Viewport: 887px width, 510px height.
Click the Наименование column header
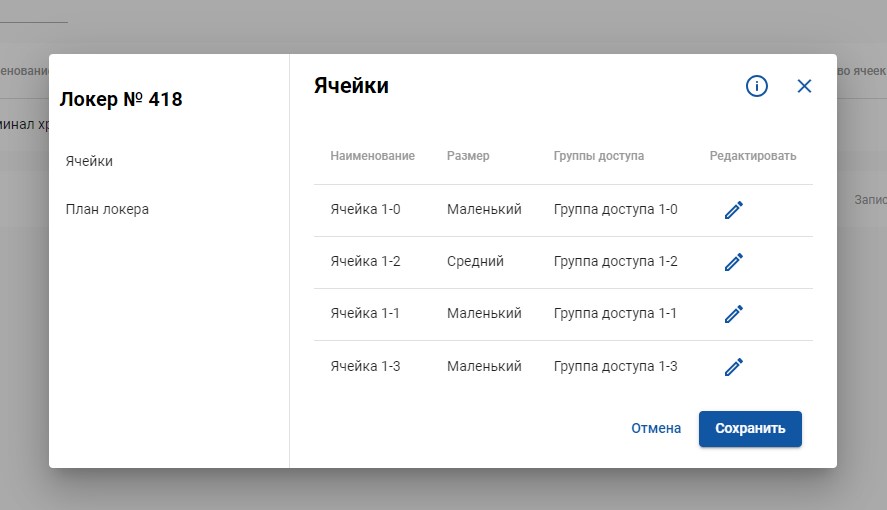(372, 156)
